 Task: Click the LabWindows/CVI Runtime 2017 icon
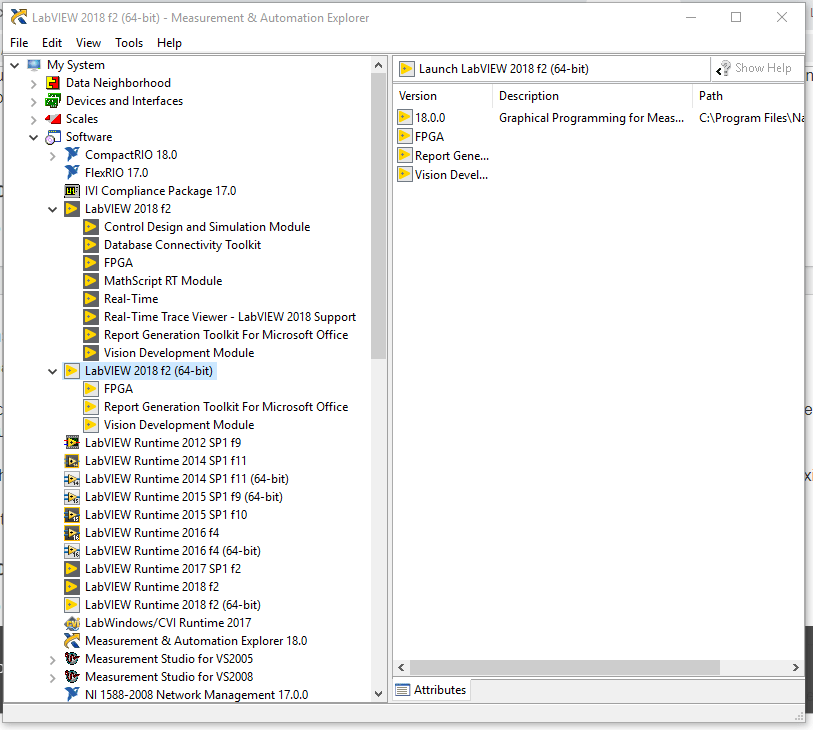pyautogui.click(x=72, y=623)
